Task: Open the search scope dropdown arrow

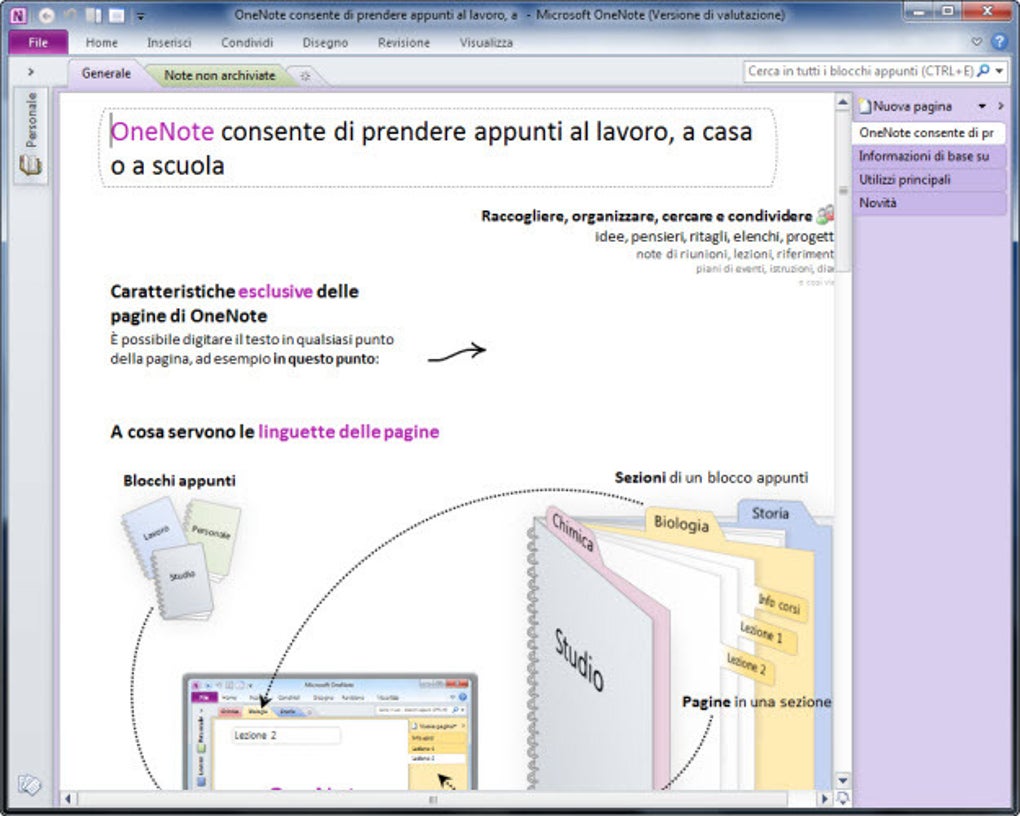Action: [x=999, y=71]
